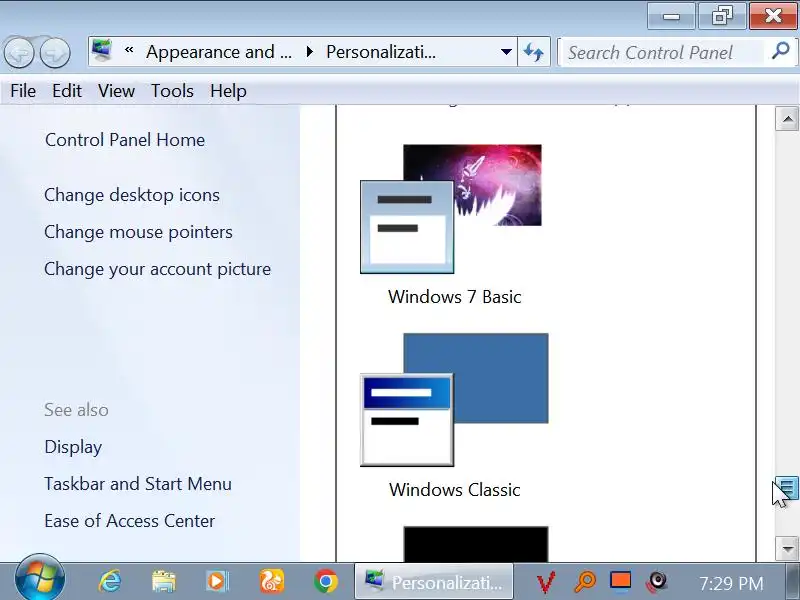The width and height of the screenshot is (800, 600).
Task: Click the orange magnifier tray icon
Action: coord(585,582)
